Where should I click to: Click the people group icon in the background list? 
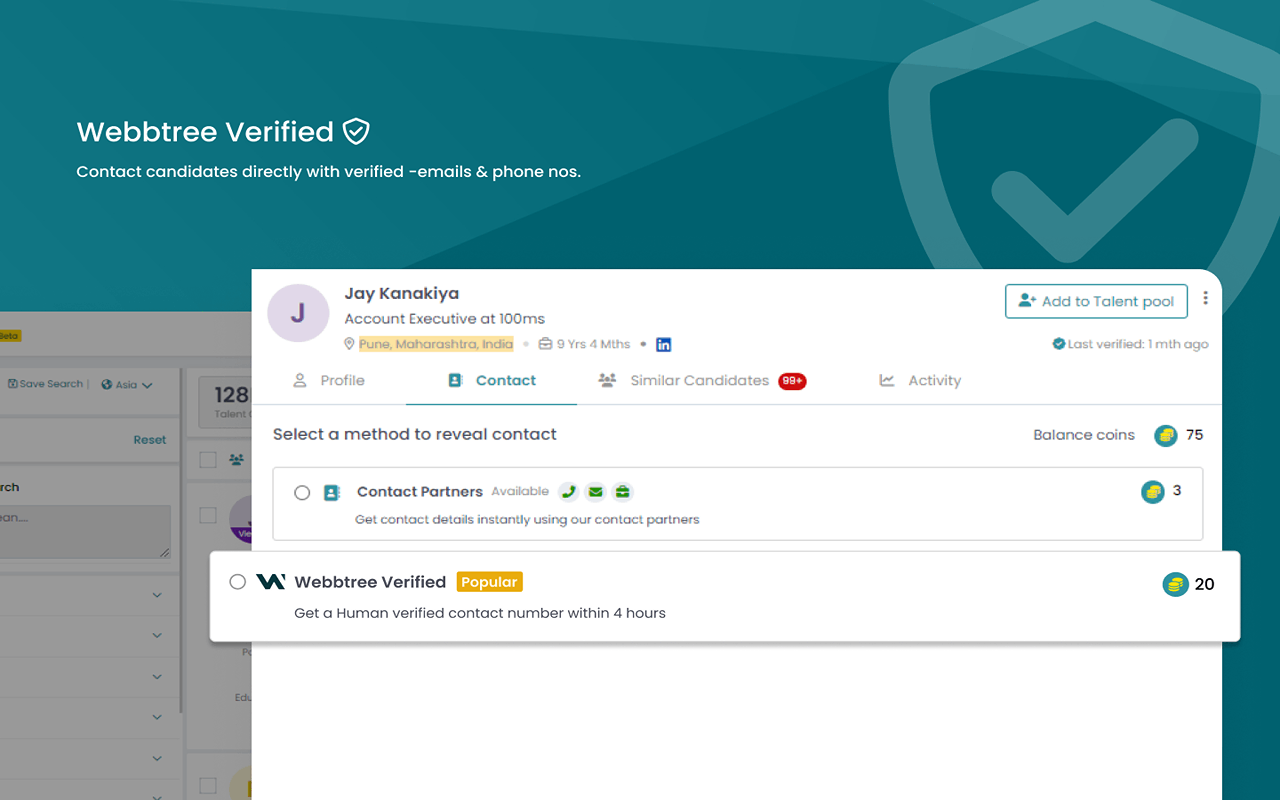tap(237, 460)
